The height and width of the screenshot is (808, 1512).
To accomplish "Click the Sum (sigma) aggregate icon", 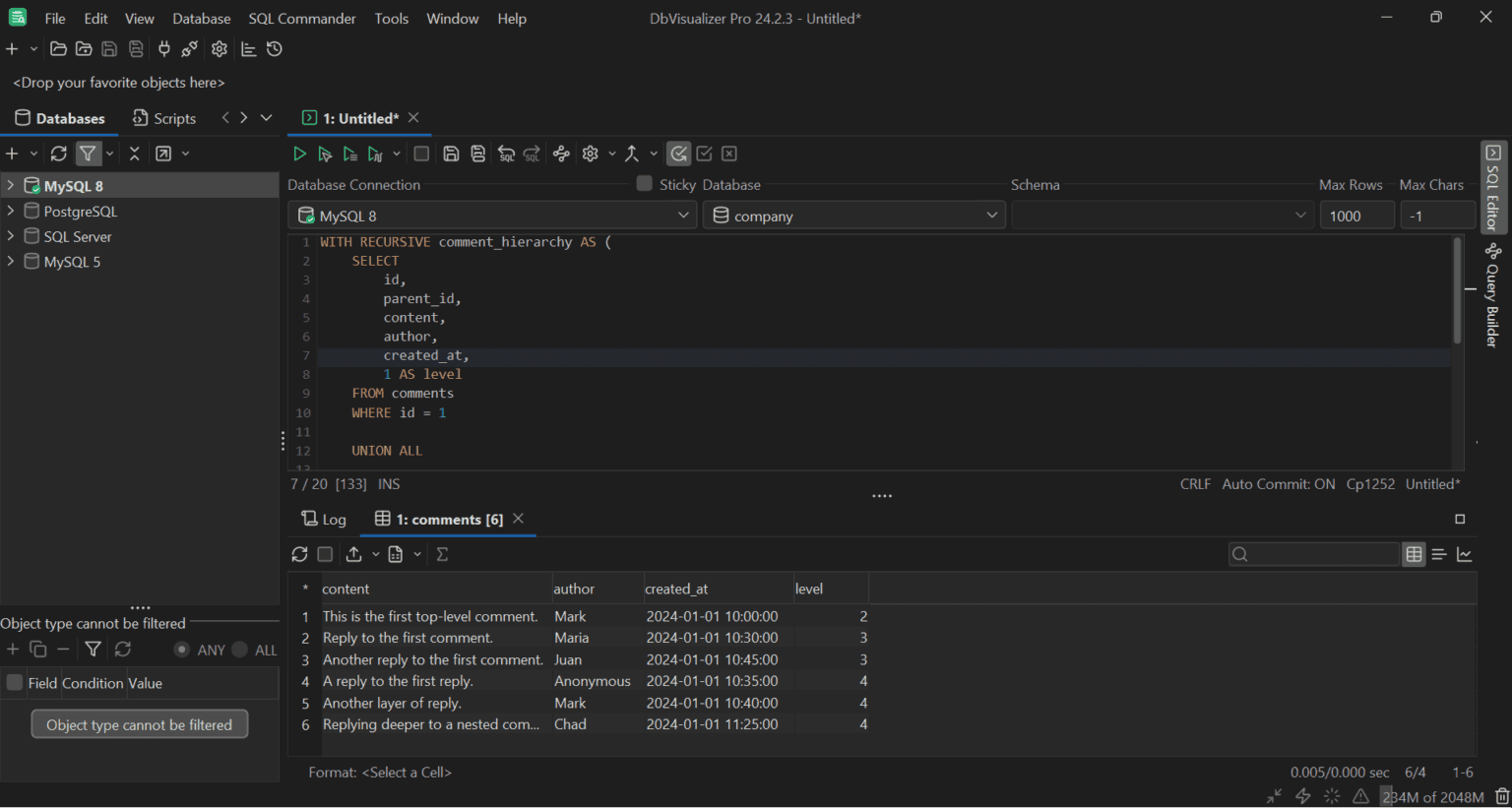I will [x=442, y=554].
